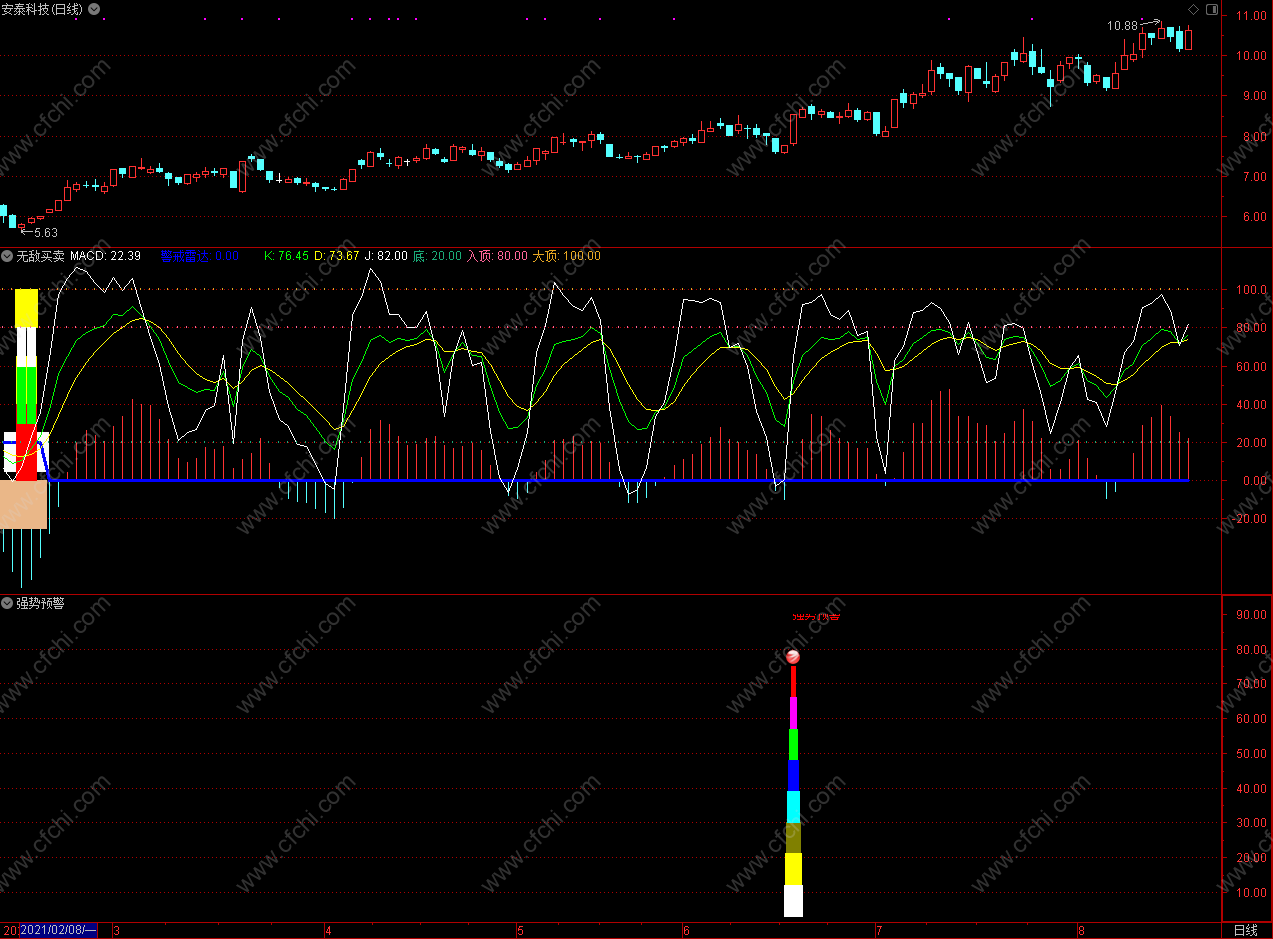
Task: Click the diamond icon at top right
Action: tap(1193, 10)
